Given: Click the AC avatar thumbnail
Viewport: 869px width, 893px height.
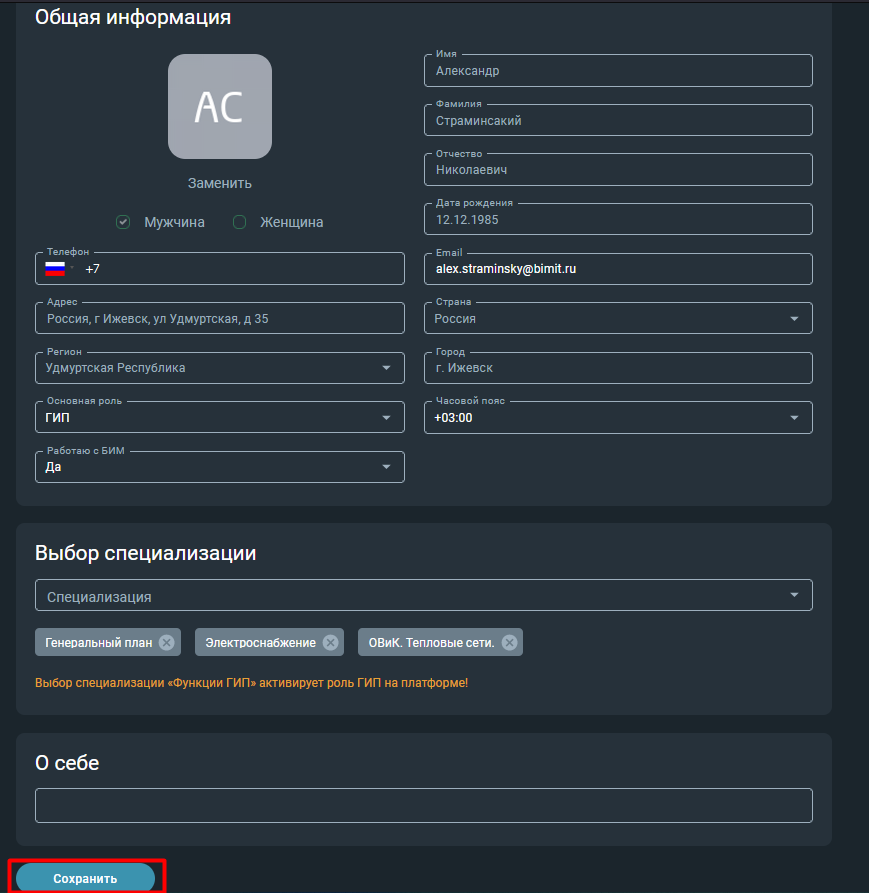Looking at the screenshot, I should tap(220, 106).
